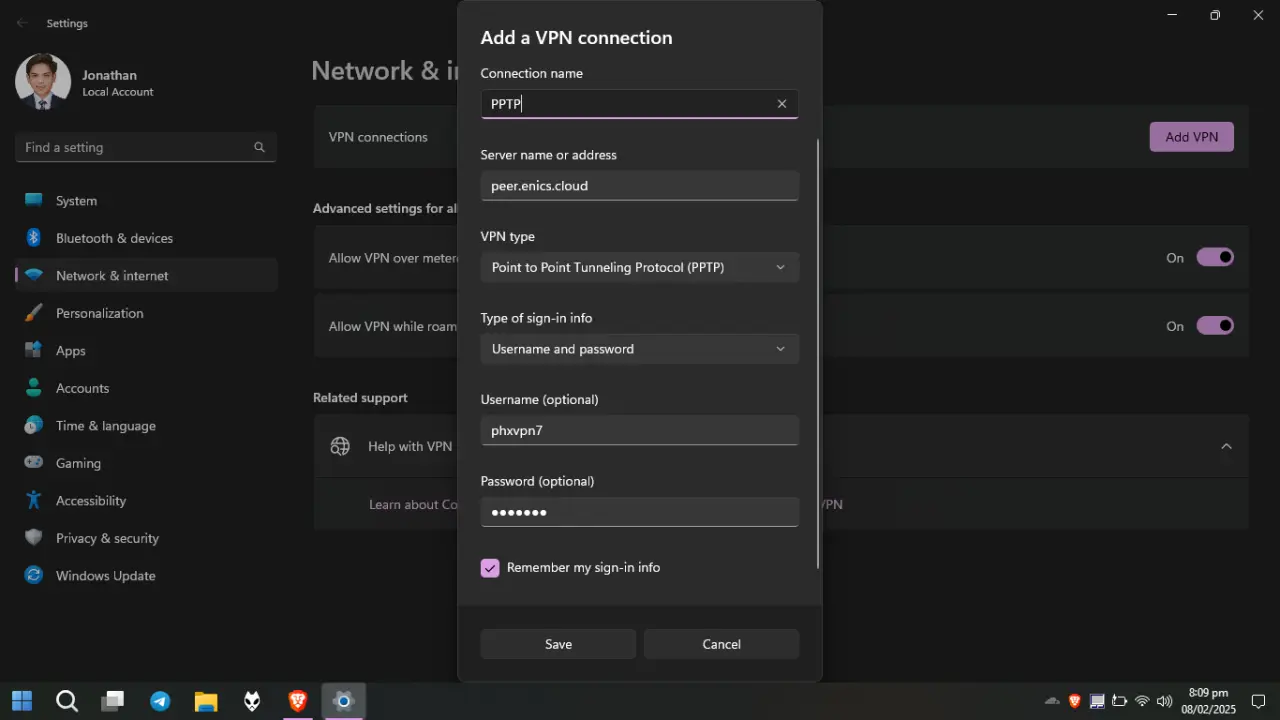Click the Password field
The width and height of the screenshot is (1280, 720).
pos(640,512)
